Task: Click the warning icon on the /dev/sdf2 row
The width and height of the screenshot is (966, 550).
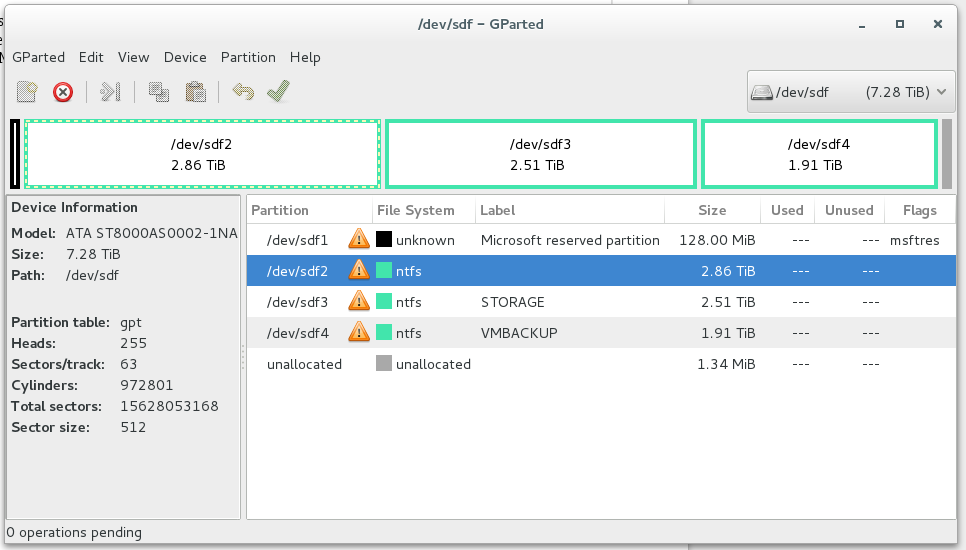Action: 359,270
